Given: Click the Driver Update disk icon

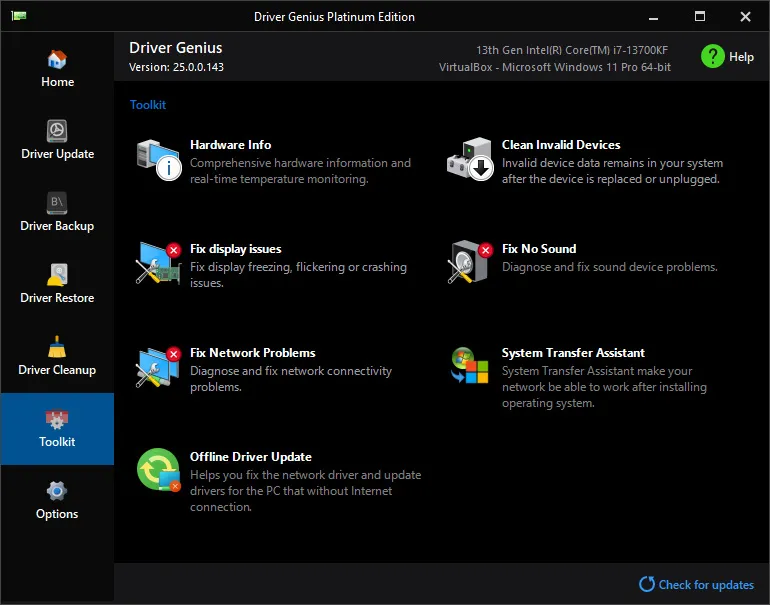Looking at the screenshot, I should tap(57, 131).
